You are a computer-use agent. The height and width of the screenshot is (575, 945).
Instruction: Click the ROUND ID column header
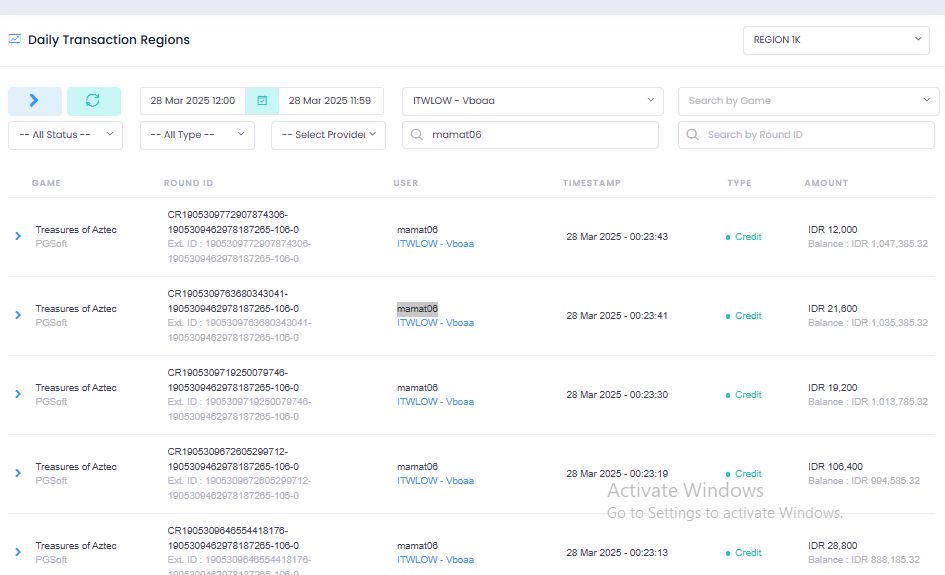click(x=189, y=183)
